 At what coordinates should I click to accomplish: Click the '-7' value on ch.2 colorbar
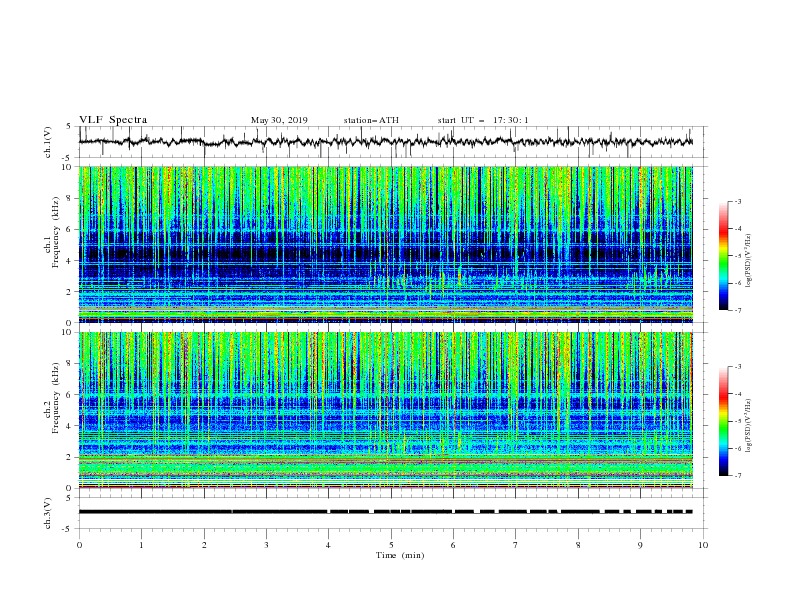(737, 476)
